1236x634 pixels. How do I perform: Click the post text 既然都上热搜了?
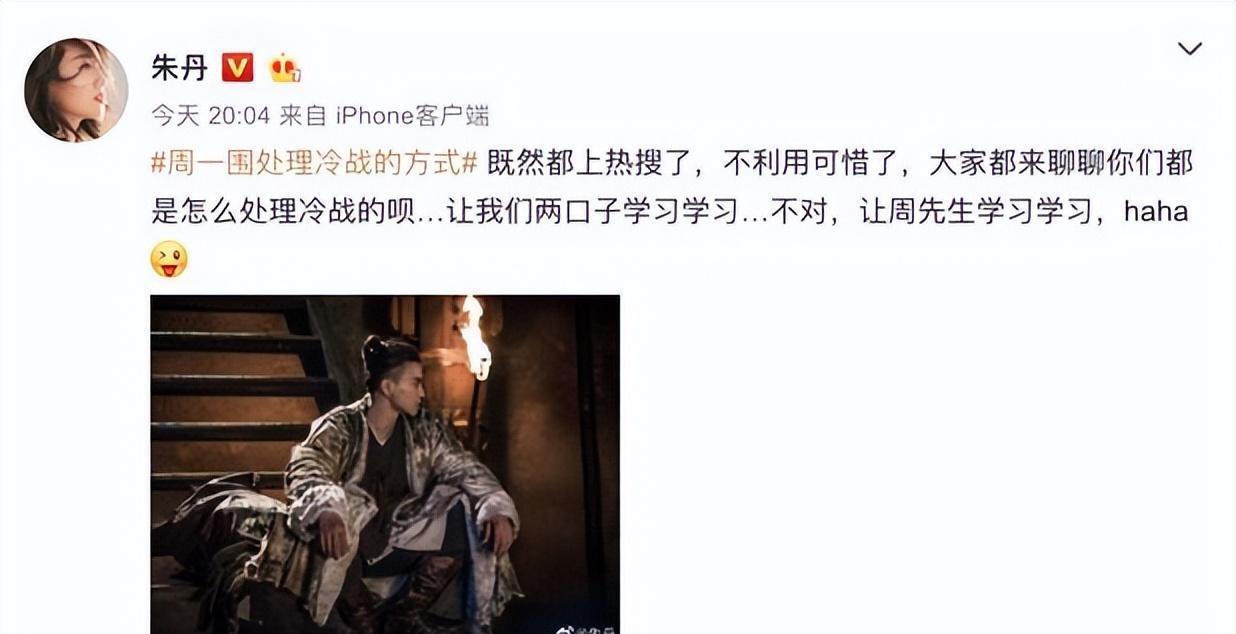[x=590, y=163]
